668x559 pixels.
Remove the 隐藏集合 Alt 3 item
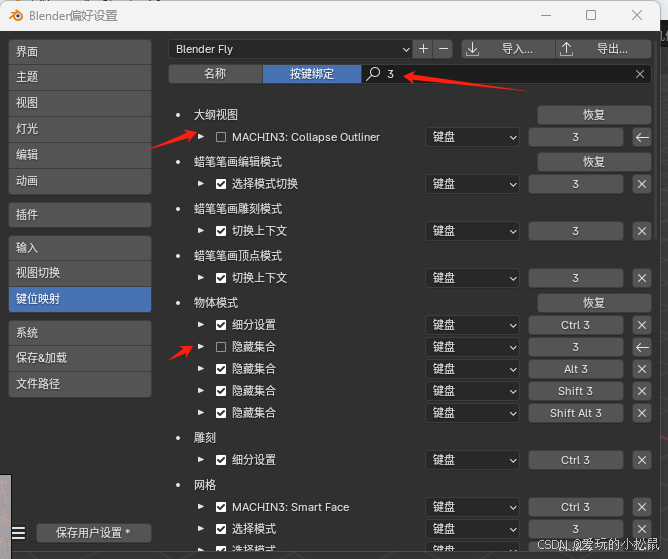point(642,369)
